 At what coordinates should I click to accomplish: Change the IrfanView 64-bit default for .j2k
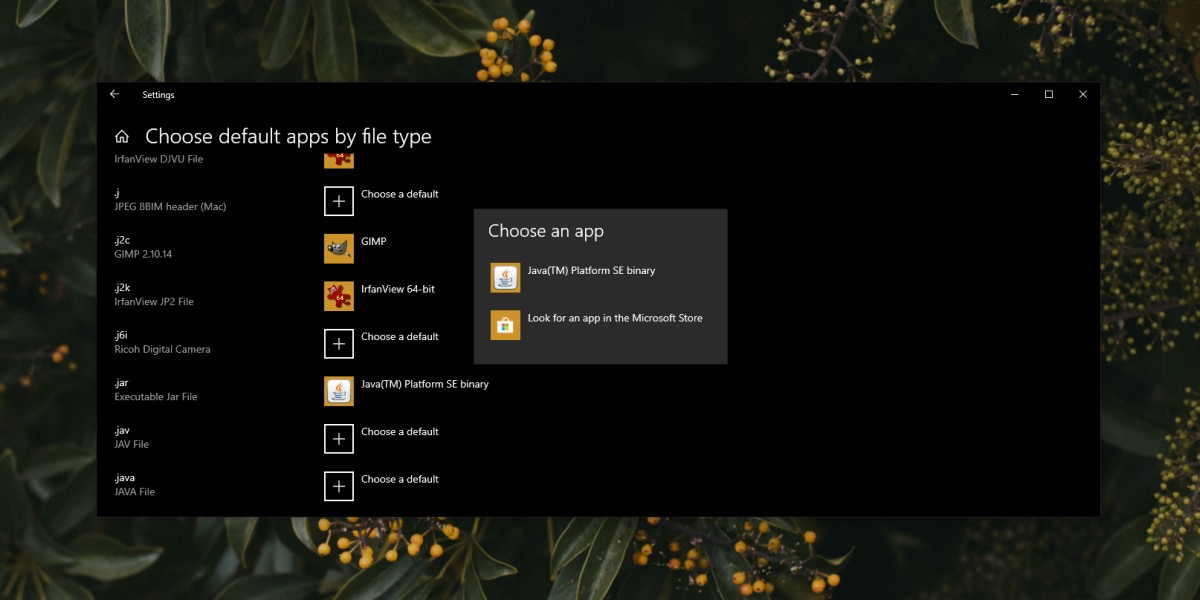398,289
